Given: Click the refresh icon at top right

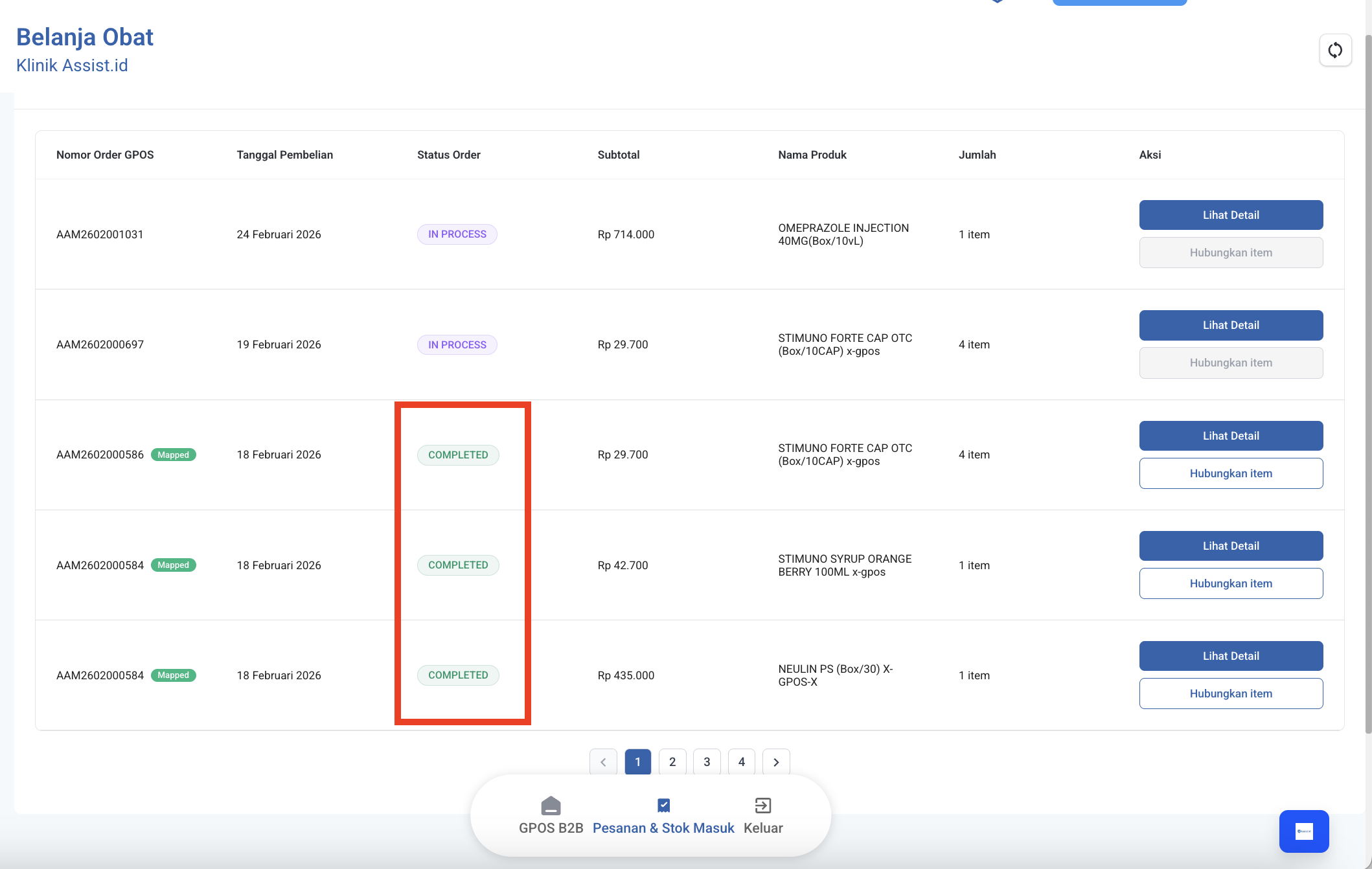Looking at the screenshot, I should click(x=1335, y=50).
